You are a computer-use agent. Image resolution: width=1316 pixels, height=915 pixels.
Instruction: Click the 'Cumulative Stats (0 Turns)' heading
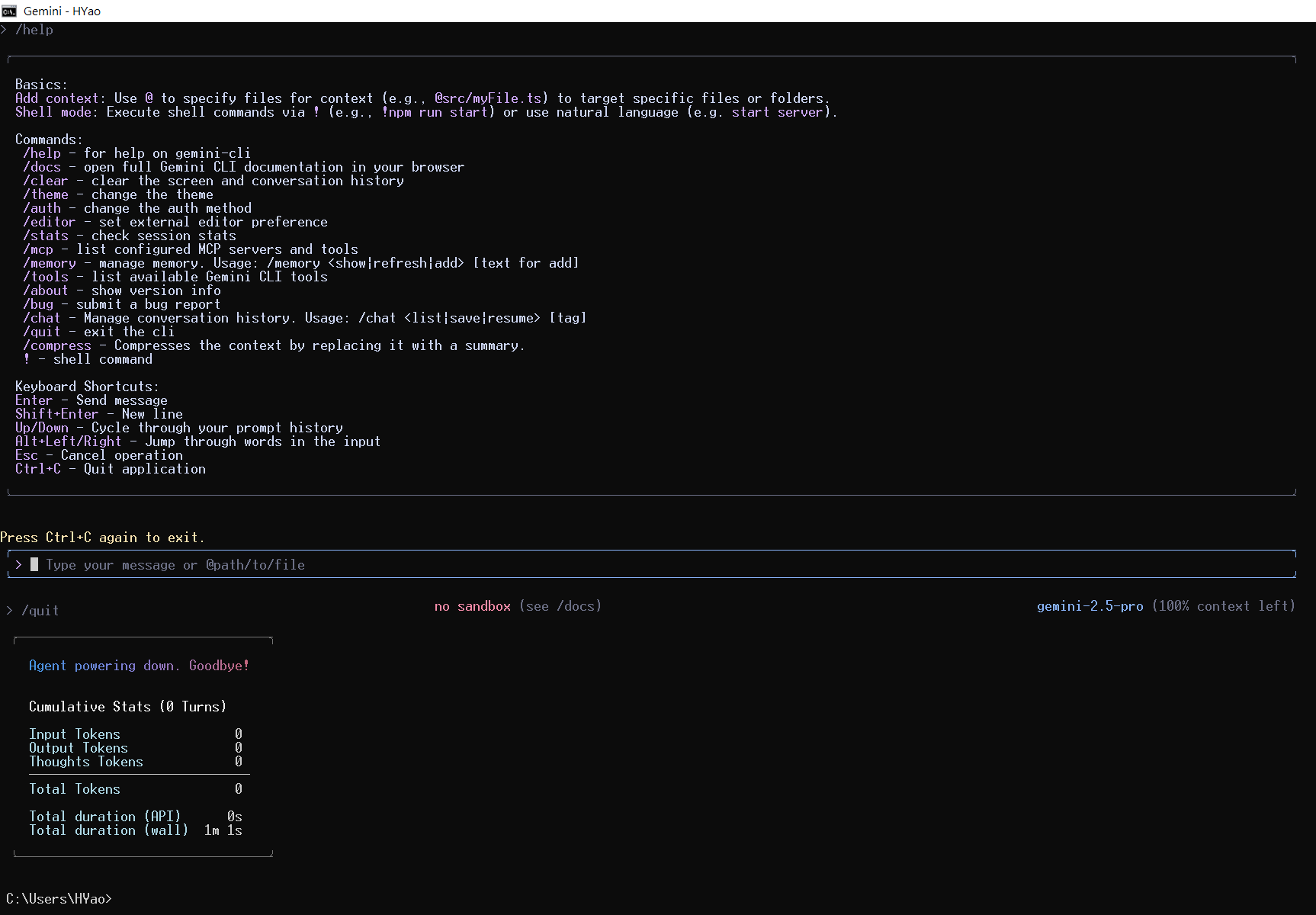pos(128,707)
